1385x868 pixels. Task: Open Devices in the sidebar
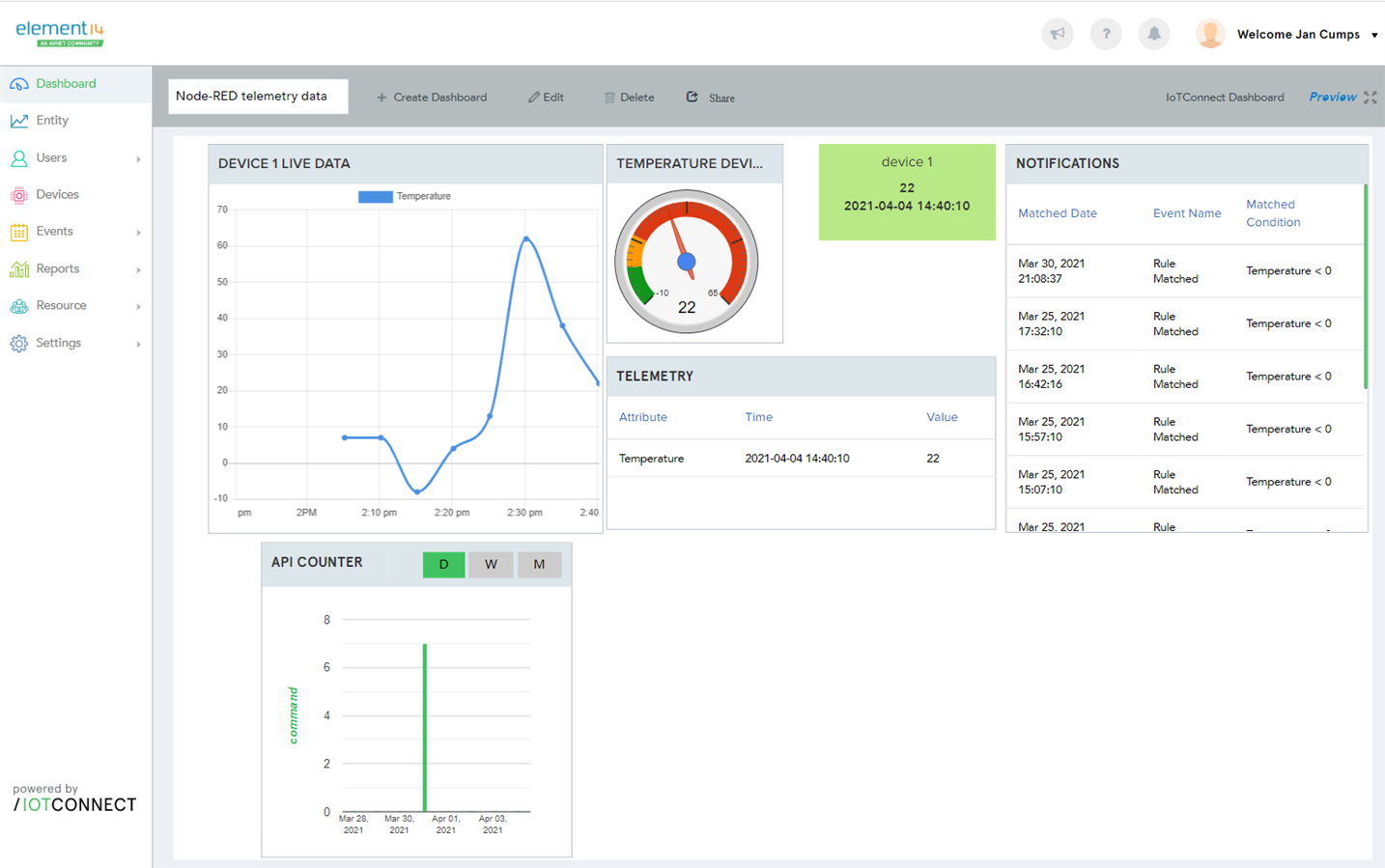[57, 195]
